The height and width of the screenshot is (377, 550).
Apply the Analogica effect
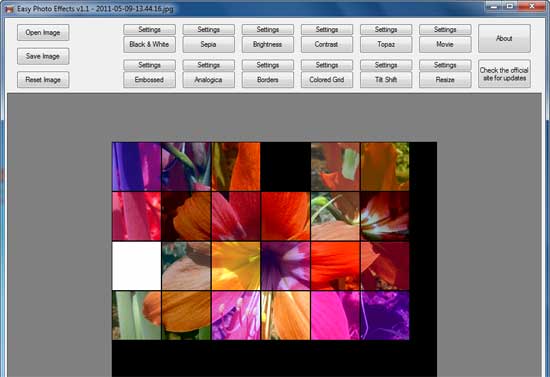(208, 80)
